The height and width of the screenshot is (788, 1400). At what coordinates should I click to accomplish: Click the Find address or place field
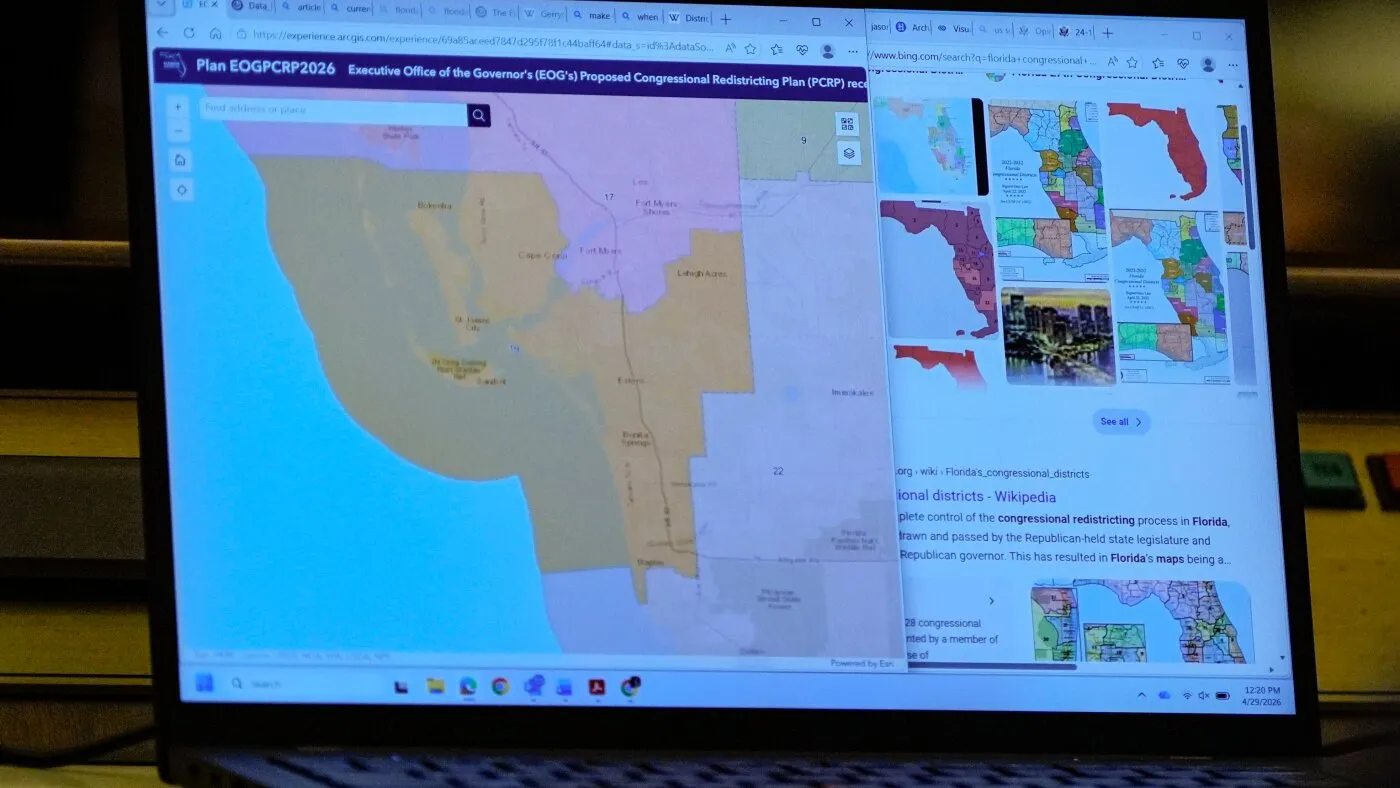point(334,110)
